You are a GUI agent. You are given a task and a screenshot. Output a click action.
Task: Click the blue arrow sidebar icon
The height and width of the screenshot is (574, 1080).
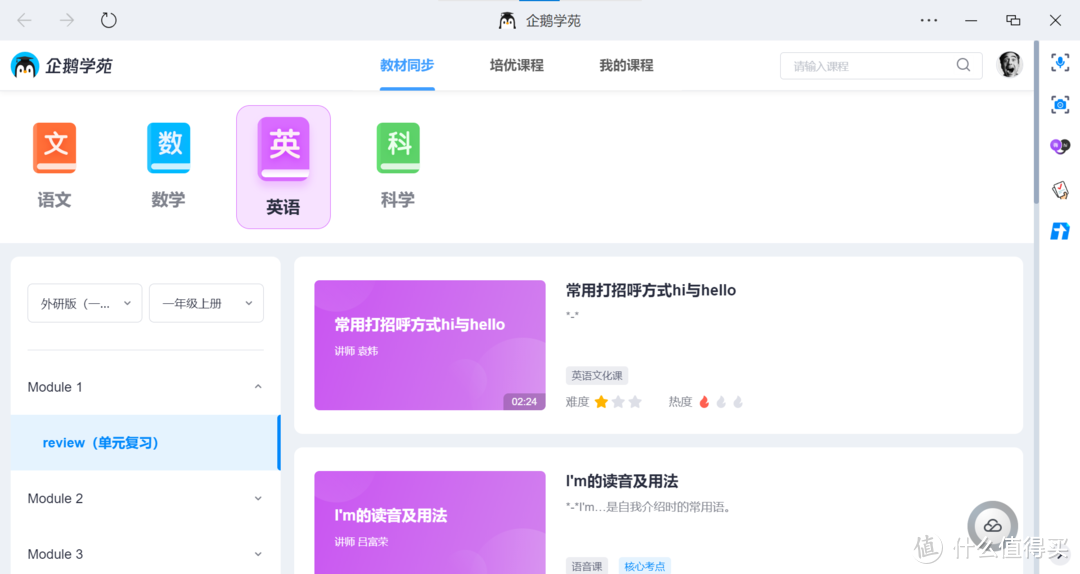pos(1060,231)
